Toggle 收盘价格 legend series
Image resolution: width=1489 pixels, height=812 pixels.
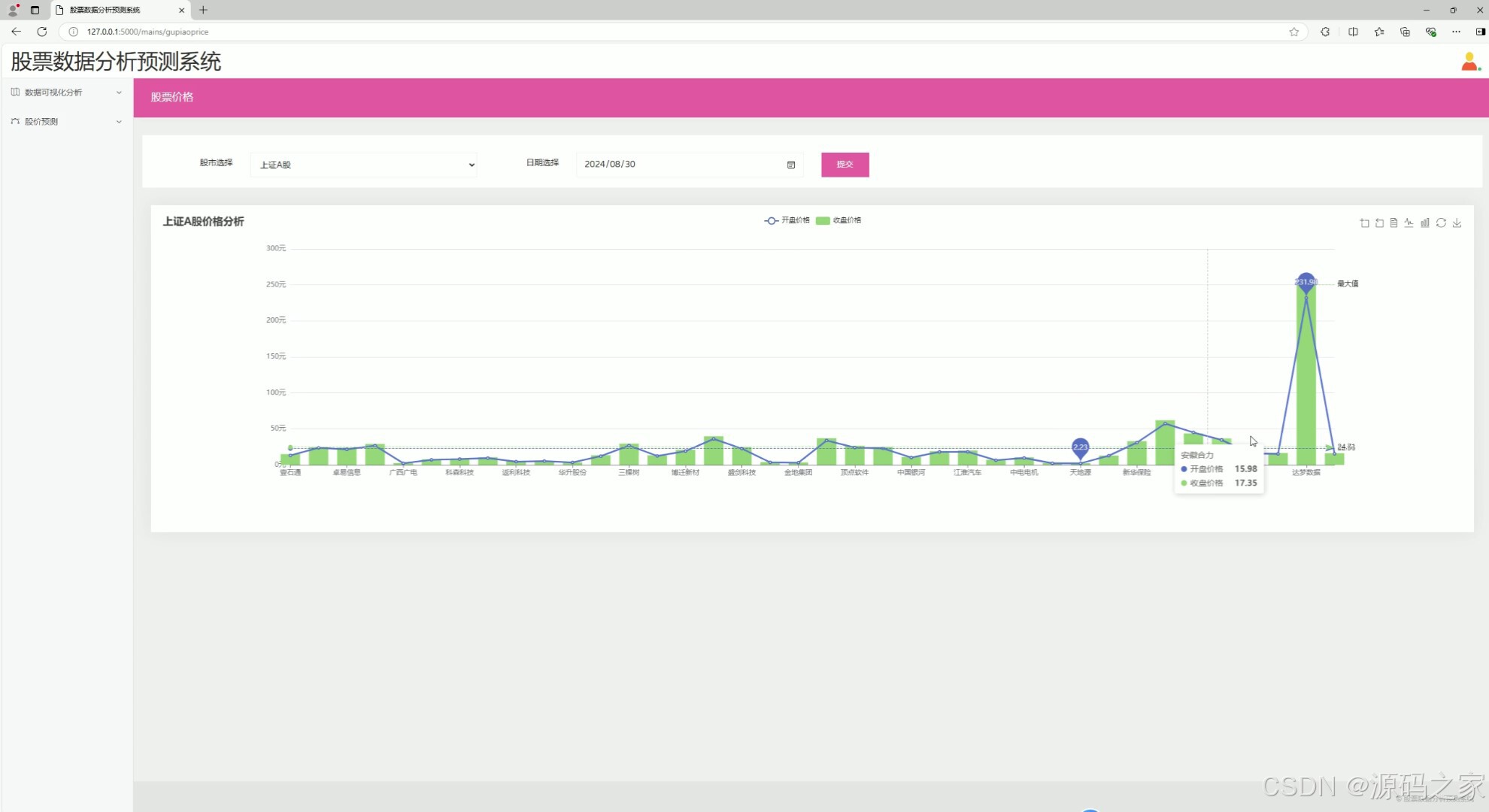(839, 220)
